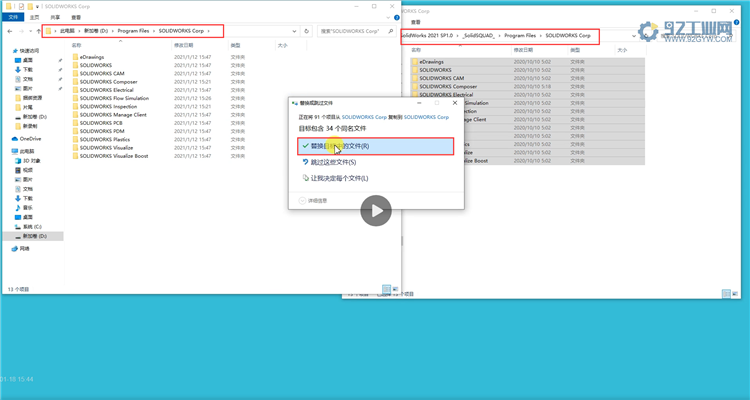Go back with left window's back arrow
Viewport: 750px width, 400px height.
(x=10, y=31)
